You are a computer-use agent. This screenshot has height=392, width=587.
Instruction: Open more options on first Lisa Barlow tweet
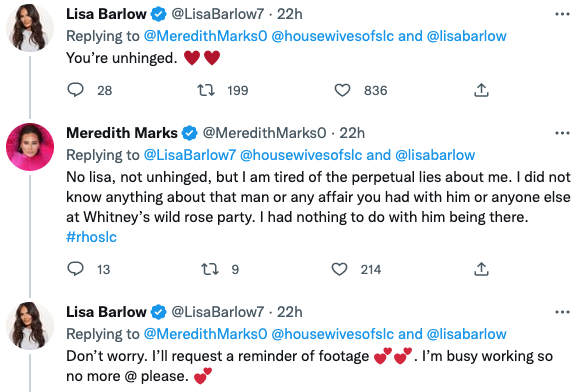pyautogui.click(x=562, y=14)
